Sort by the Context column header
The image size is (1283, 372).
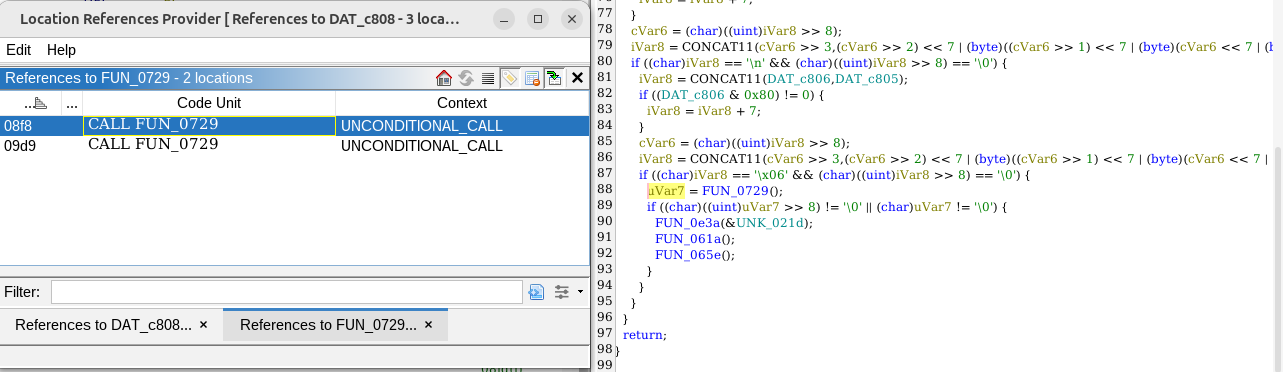462,102
